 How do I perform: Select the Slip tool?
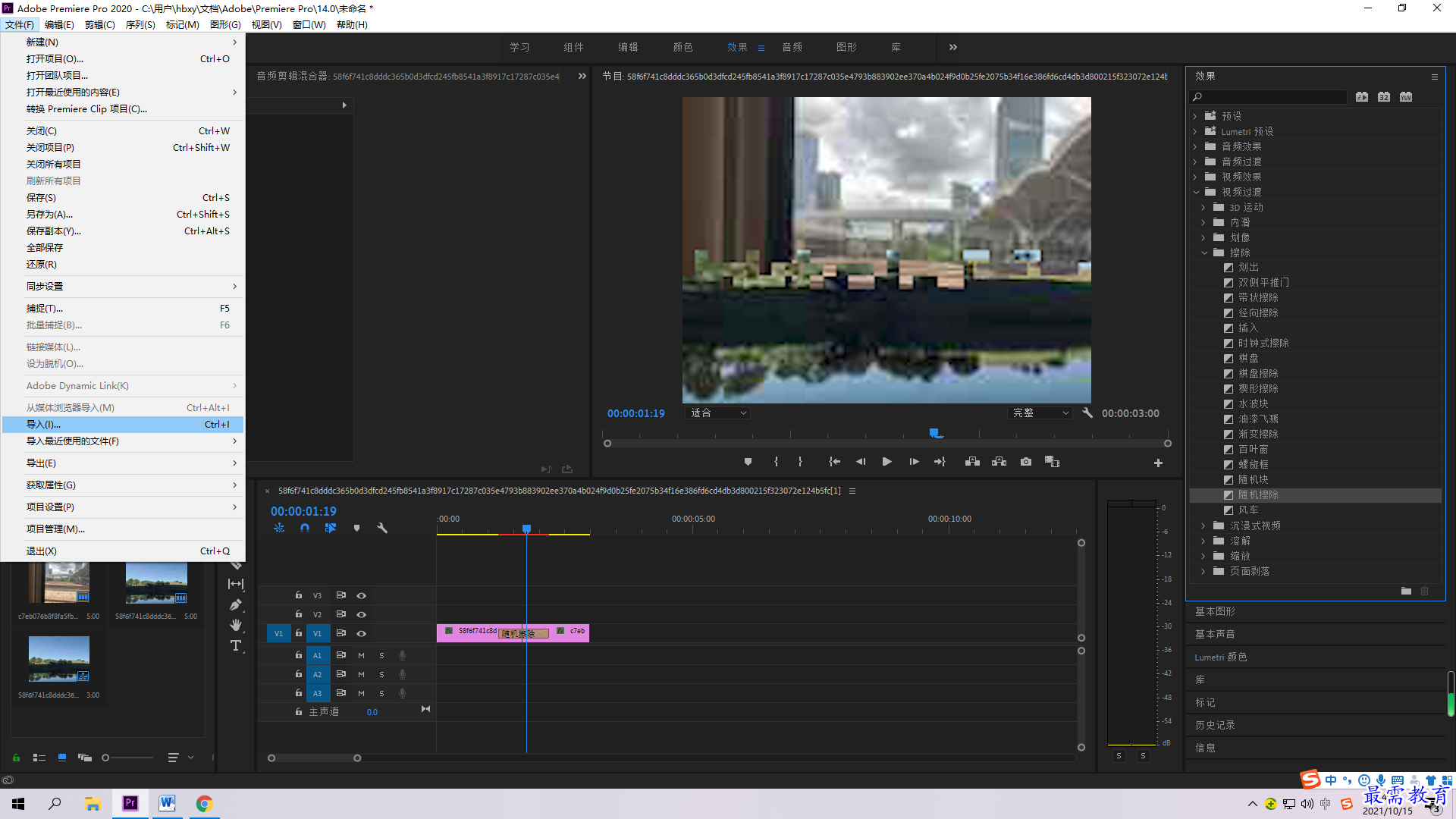pos(236,584)
